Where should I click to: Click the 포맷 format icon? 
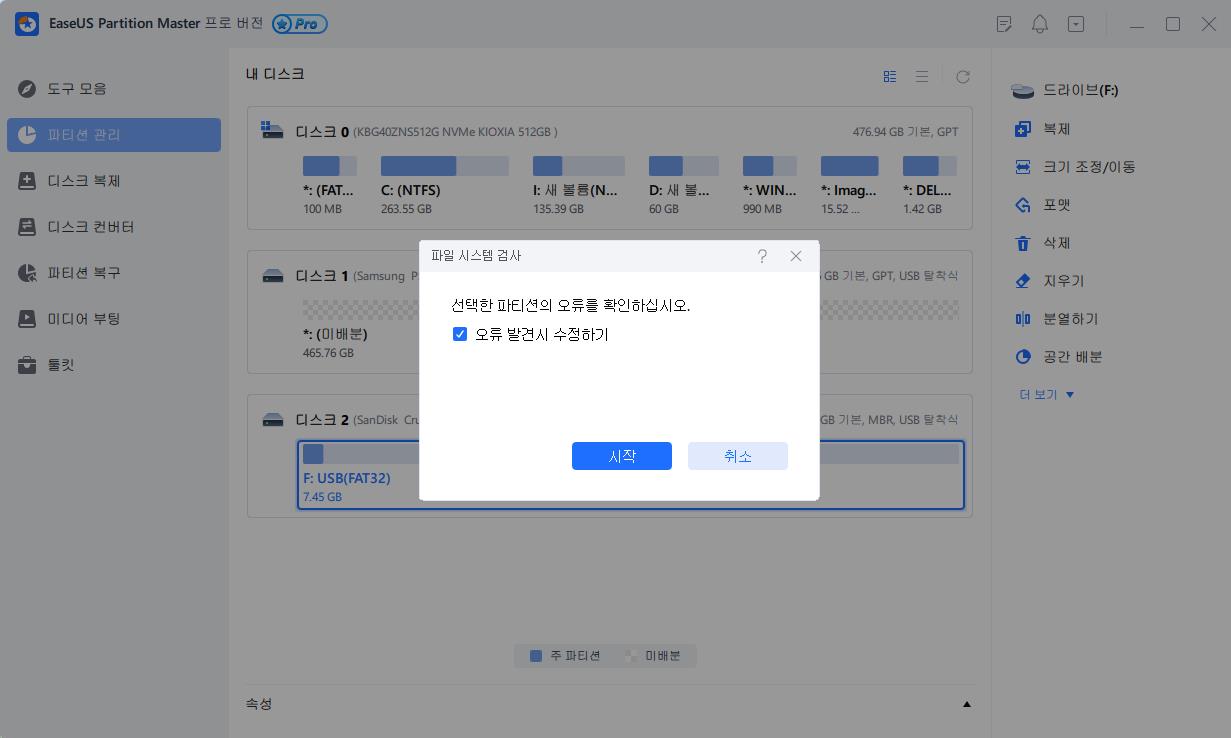click(x=1022, y=205)
